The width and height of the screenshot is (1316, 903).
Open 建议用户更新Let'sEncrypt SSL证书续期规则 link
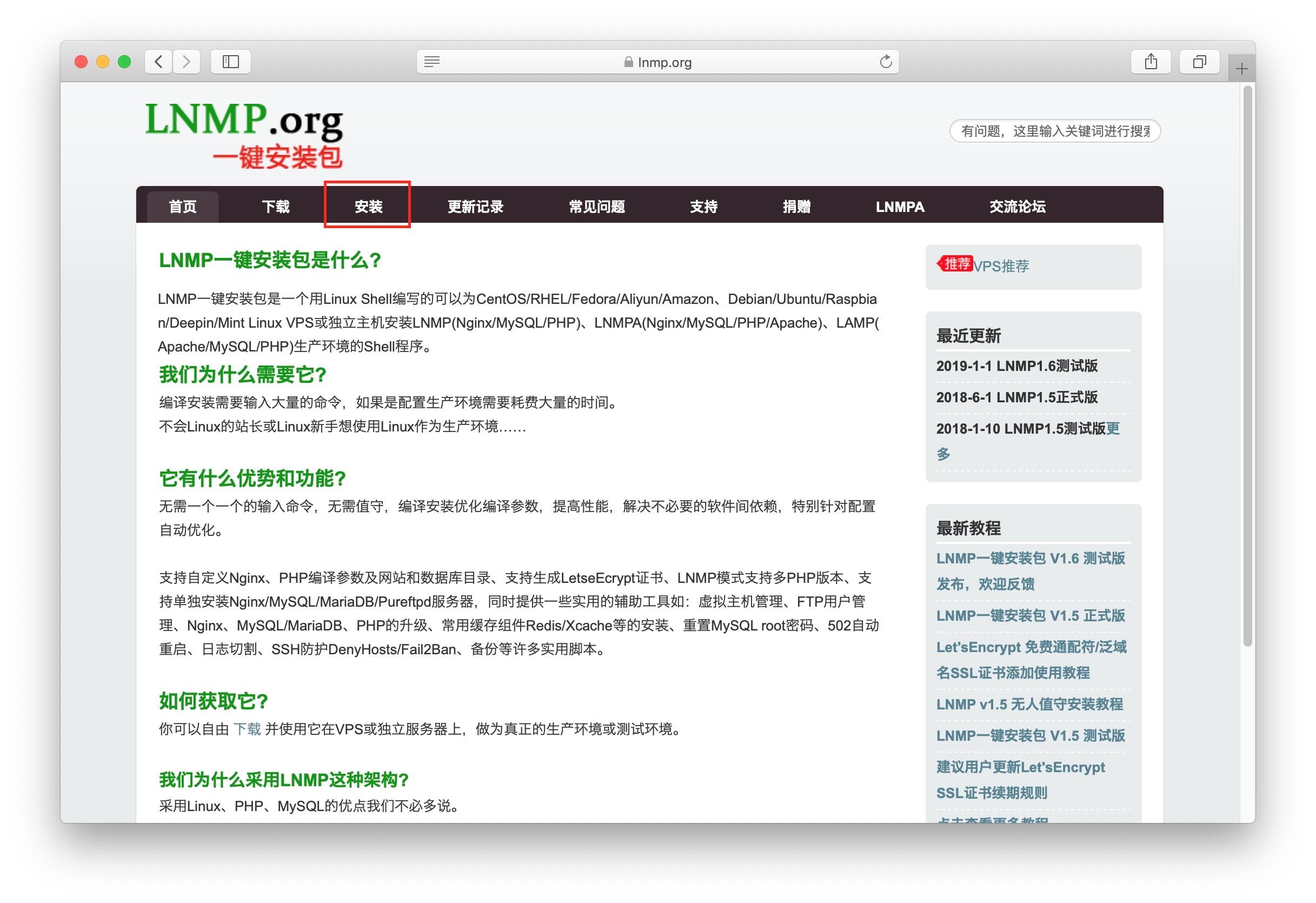tap(1020, 780)
